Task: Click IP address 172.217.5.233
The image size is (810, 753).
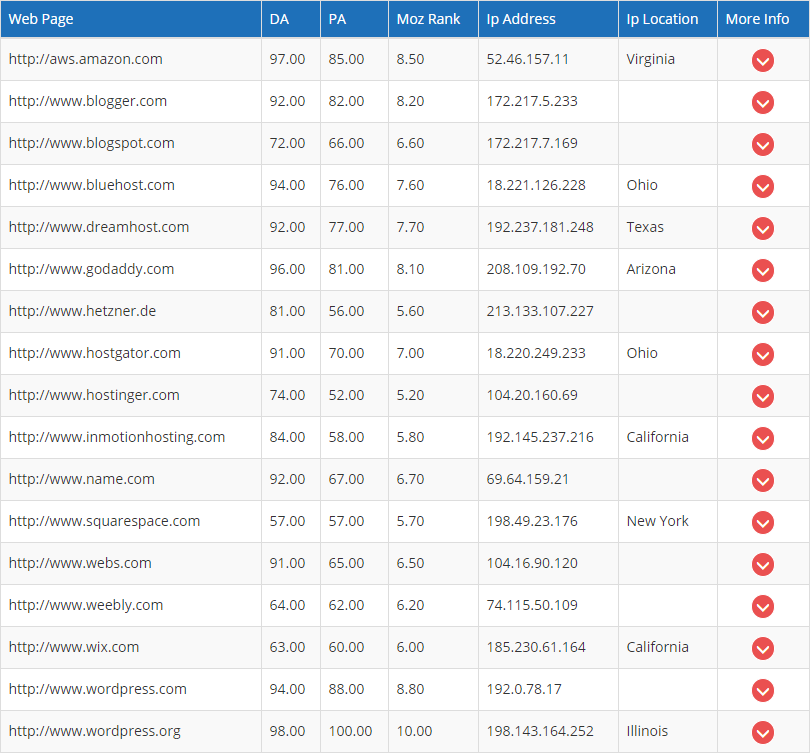Action: (532, 101)
